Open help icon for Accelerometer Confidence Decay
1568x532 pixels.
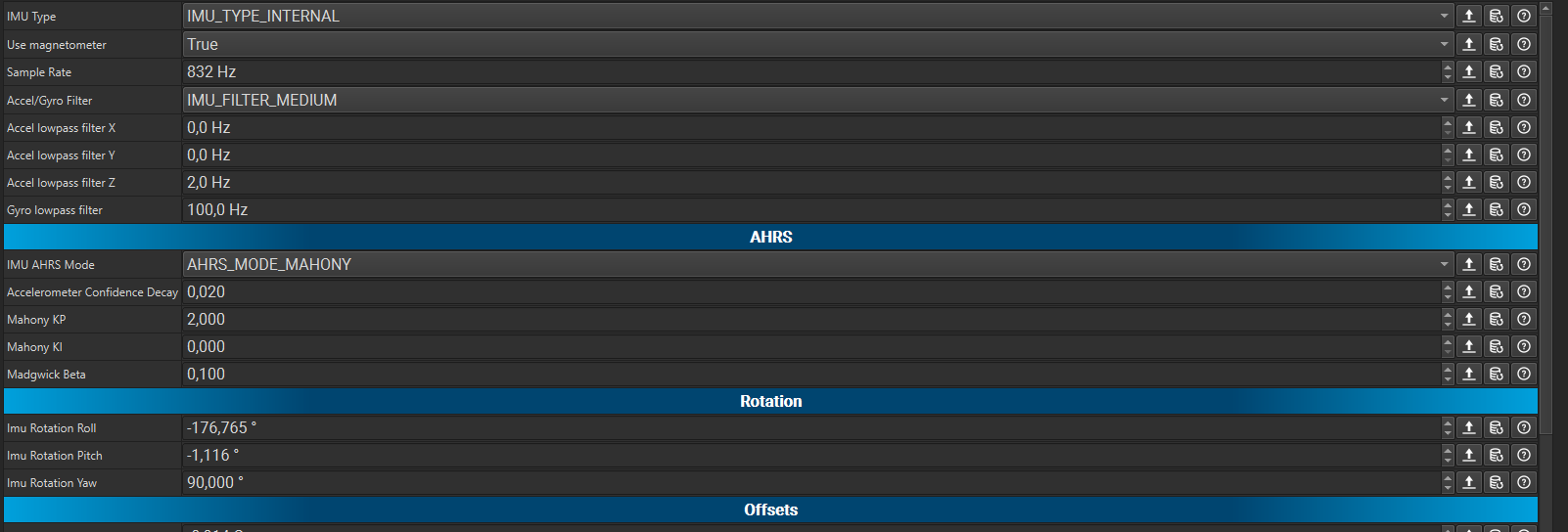click(x=1524, y=291)
